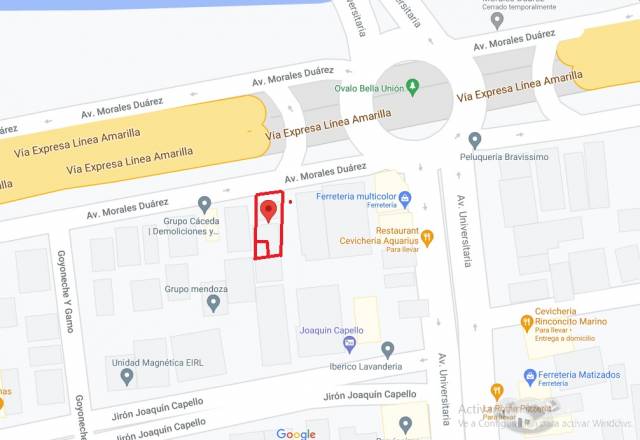Viewport: 640px width, 440px height.
Task: Select the Joaquín Capello business icon
Action: 349,345
